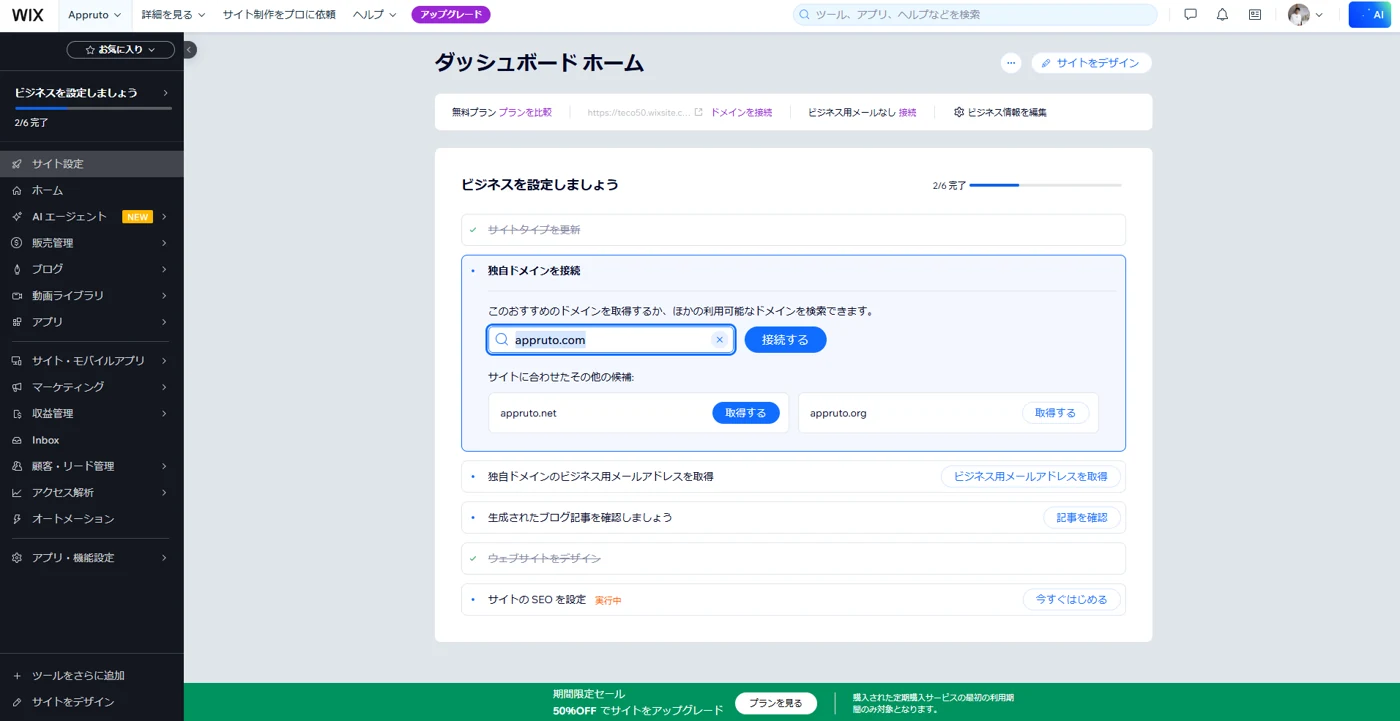This screenshot has height=721, width=1400.
Task: Open the user avatar account menu
Action: pos(1305,15)
